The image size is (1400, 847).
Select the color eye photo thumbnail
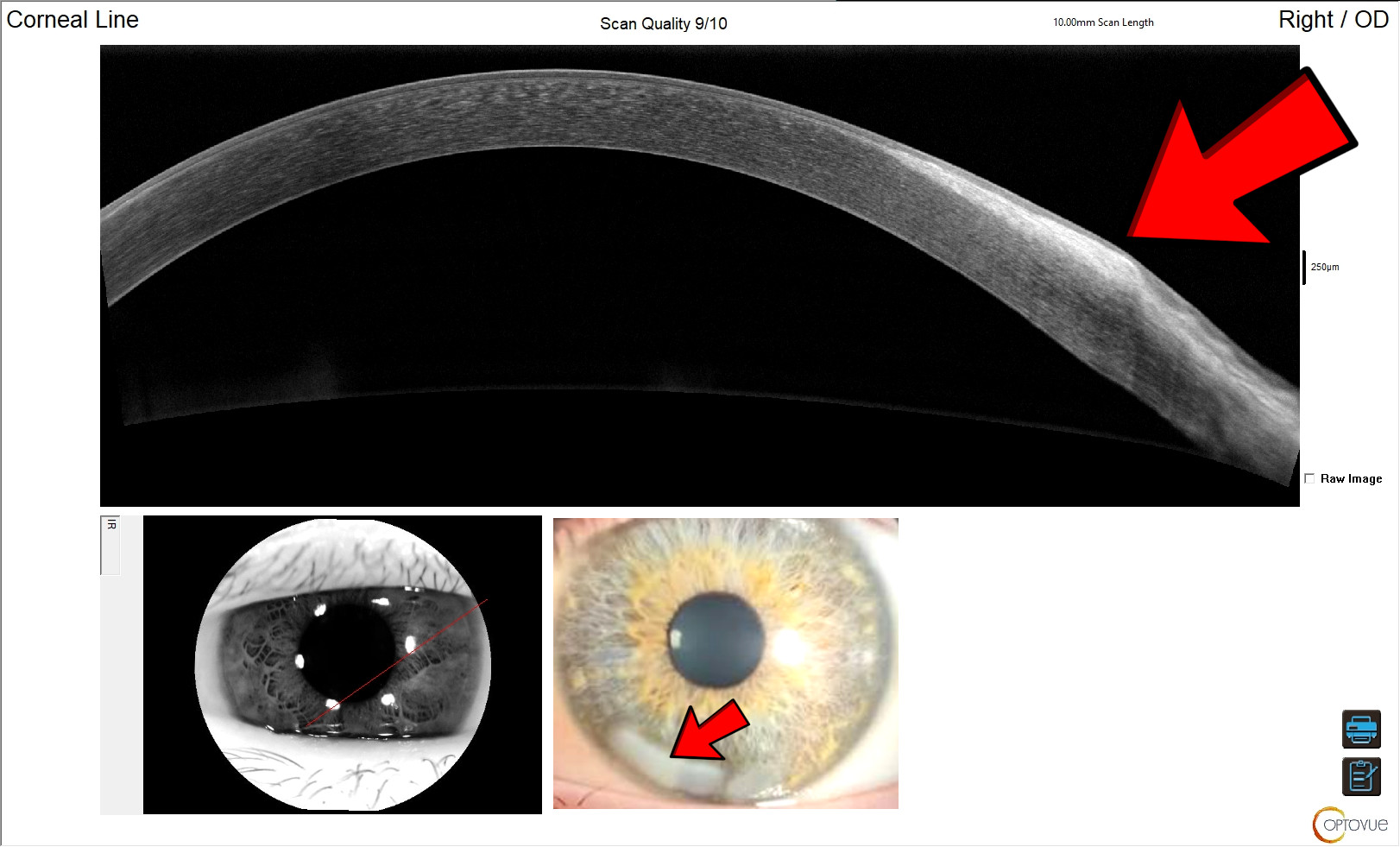726,663
